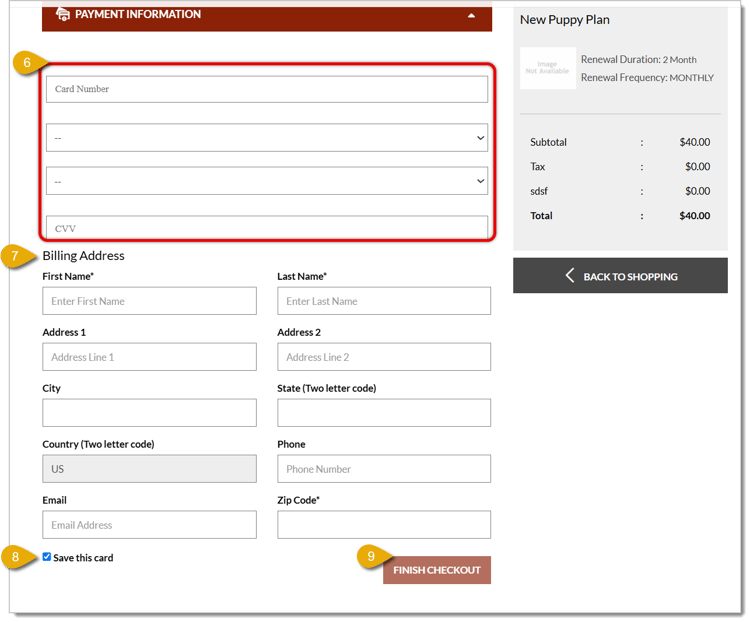
Task: Uncheck the Save this card checkbox
Action: 46,557
